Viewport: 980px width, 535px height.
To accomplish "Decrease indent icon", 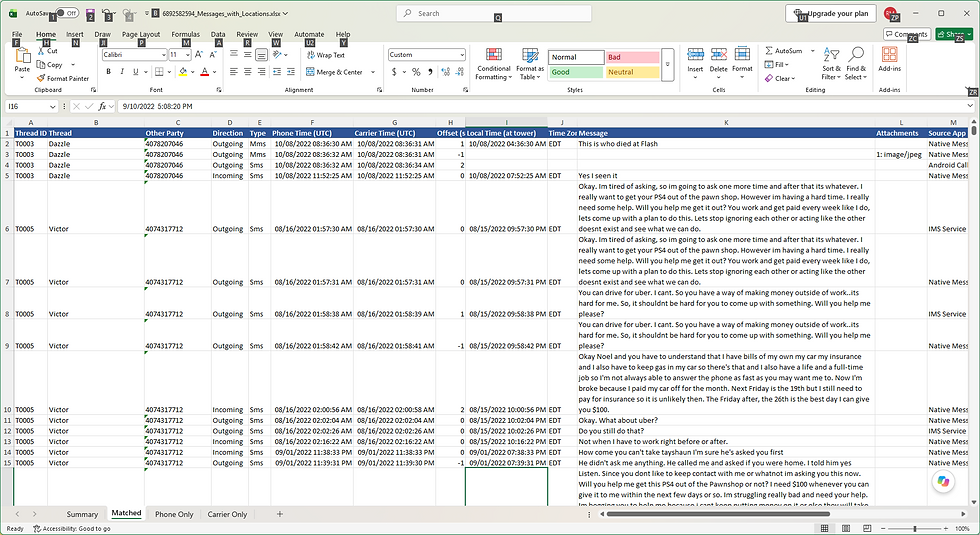I will tap(276, 72).
